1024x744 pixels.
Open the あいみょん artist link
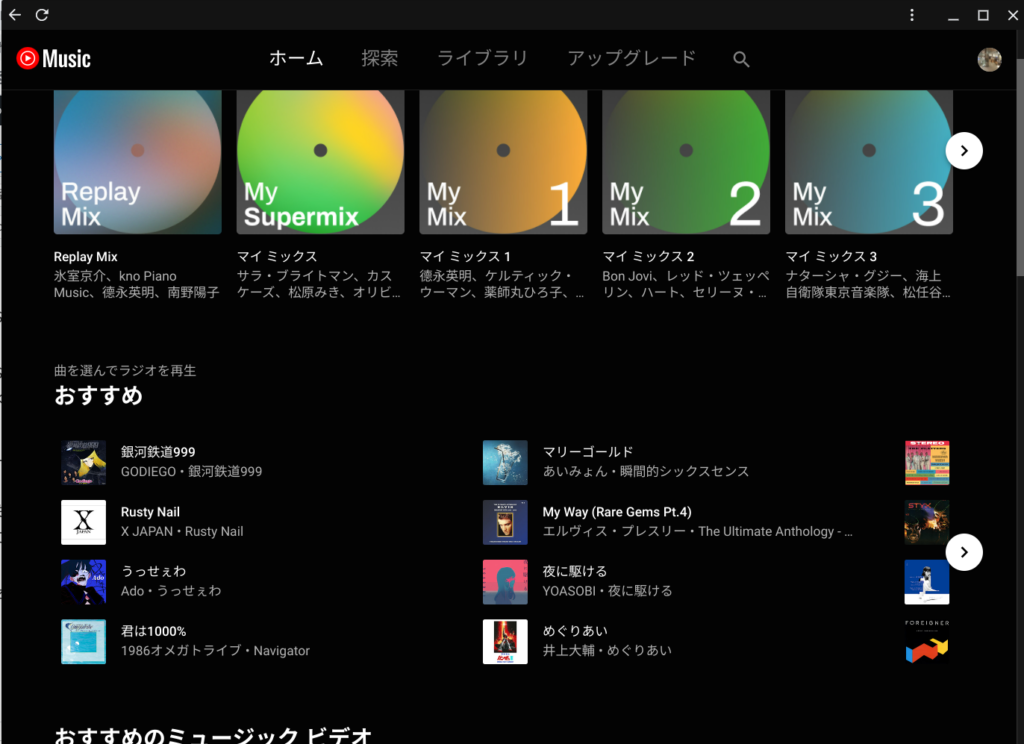click(575, 472)
